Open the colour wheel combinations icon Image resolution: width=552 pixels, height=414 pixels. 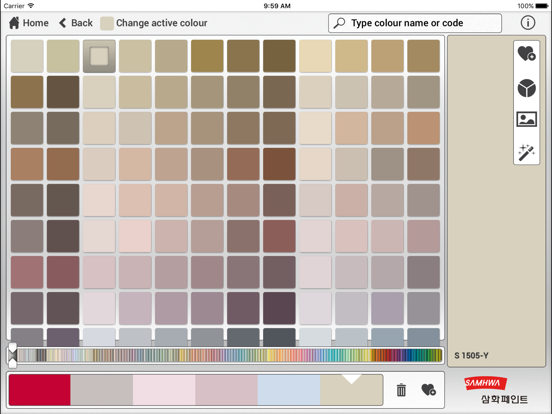(x=527, y=88)
